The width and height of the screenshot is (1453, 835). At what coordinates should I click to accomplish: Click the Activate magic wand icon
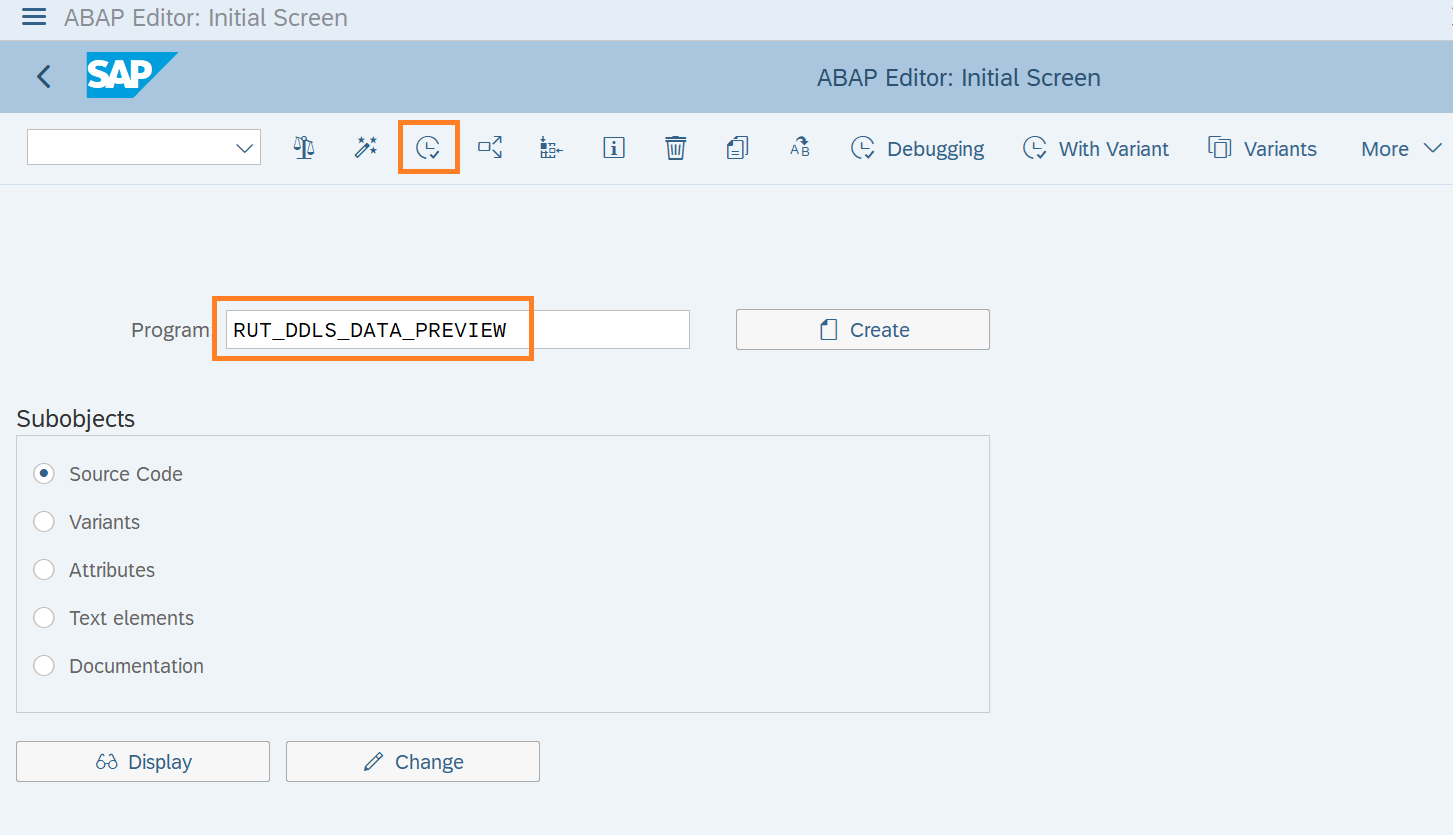[366, 148]
